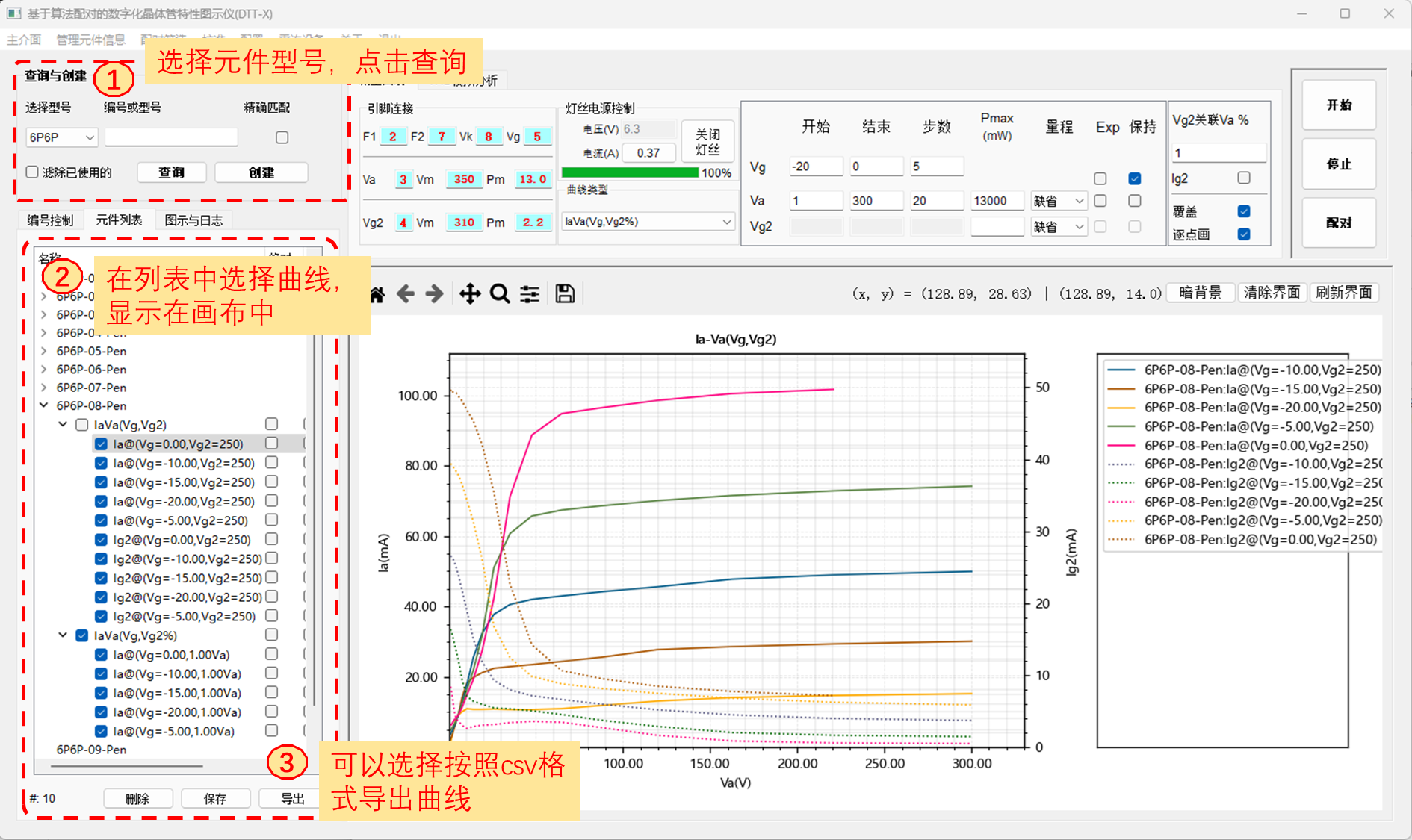1412x840 pixels.
Task: Uncheck the 逐点画 checkbox
Action: 1244,234
